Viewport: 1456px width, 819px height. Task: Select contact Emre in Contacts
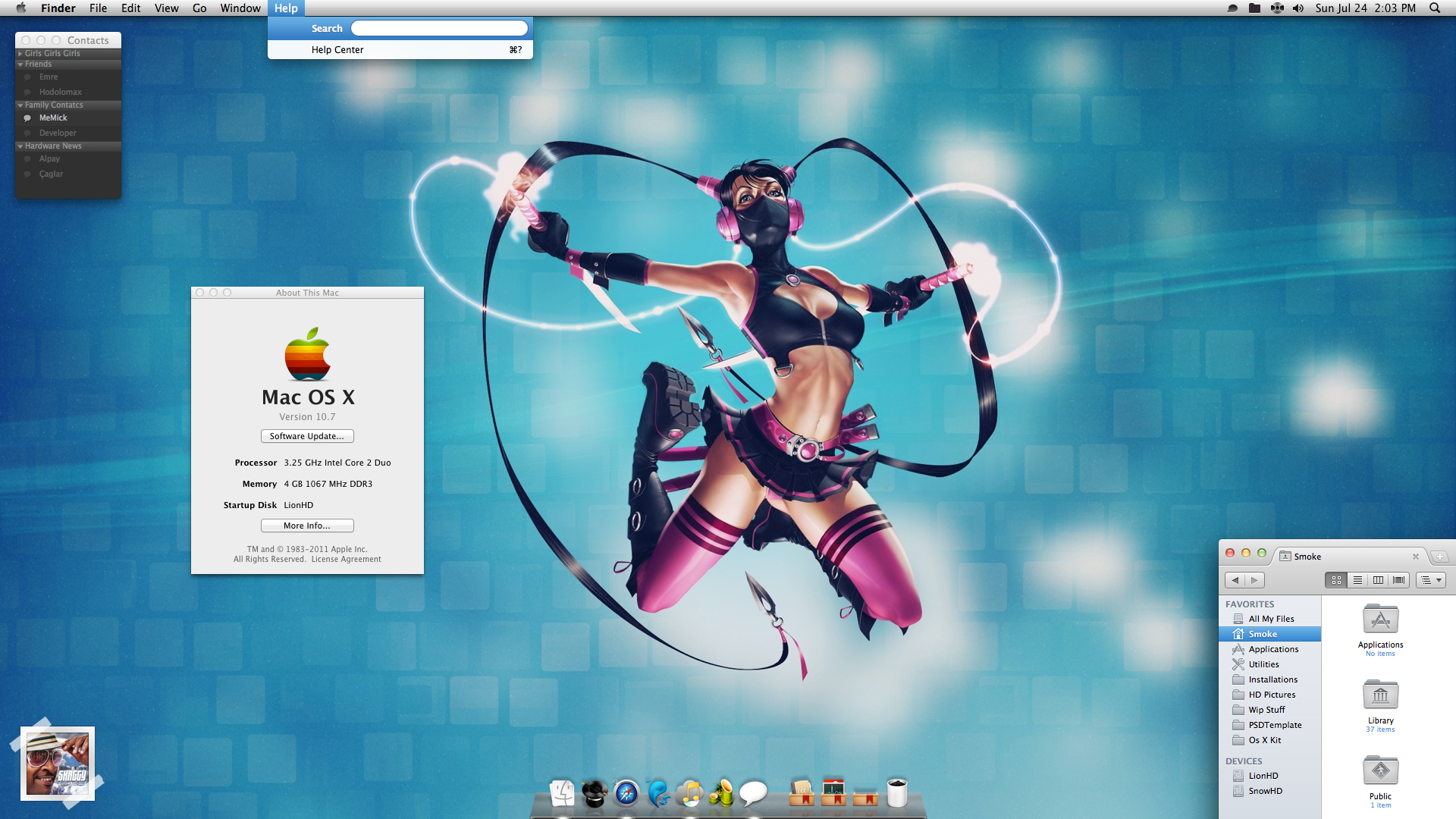click(68, 77)
